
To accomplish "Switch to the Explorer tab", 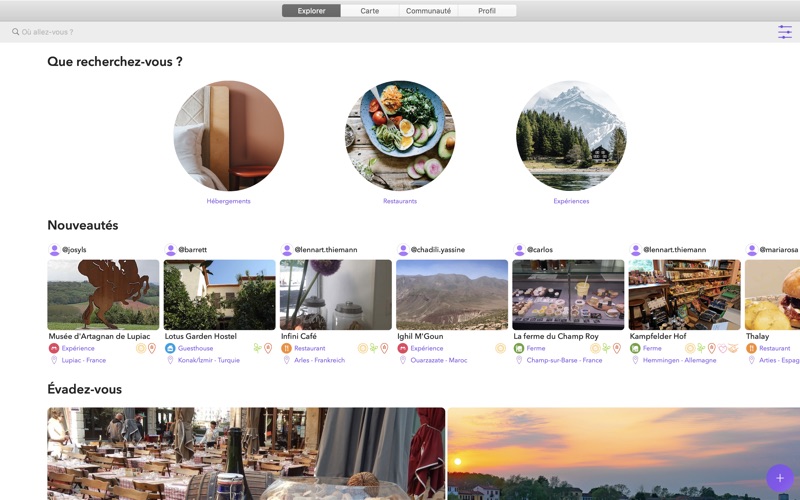I will pyautogui.click(x=311, y=11).
